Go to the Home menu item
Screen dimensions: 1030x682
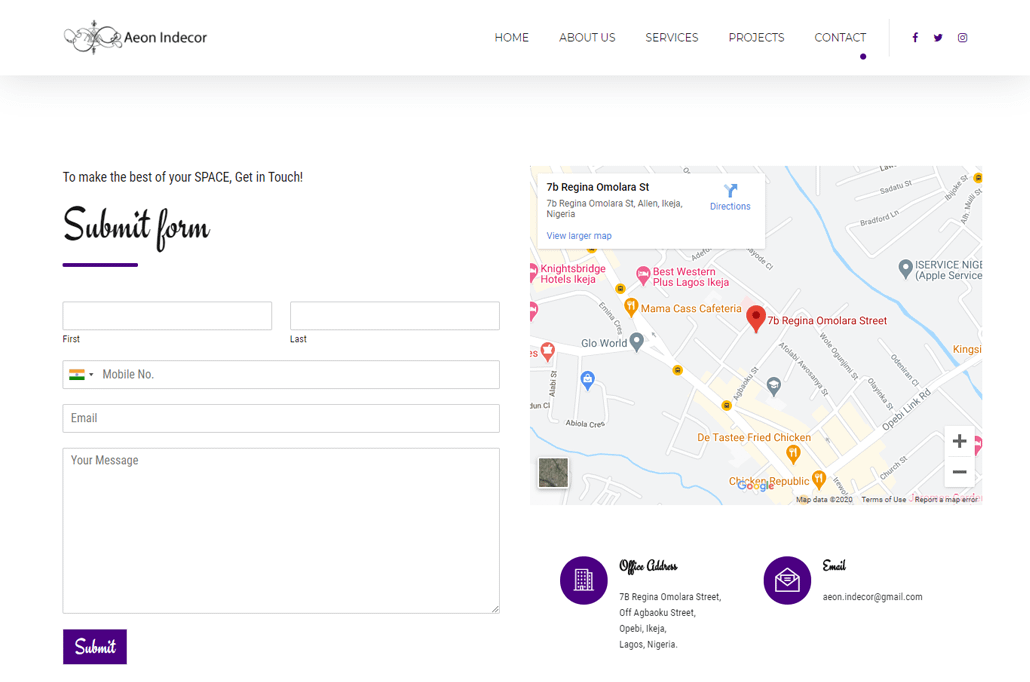coord(511,38)
